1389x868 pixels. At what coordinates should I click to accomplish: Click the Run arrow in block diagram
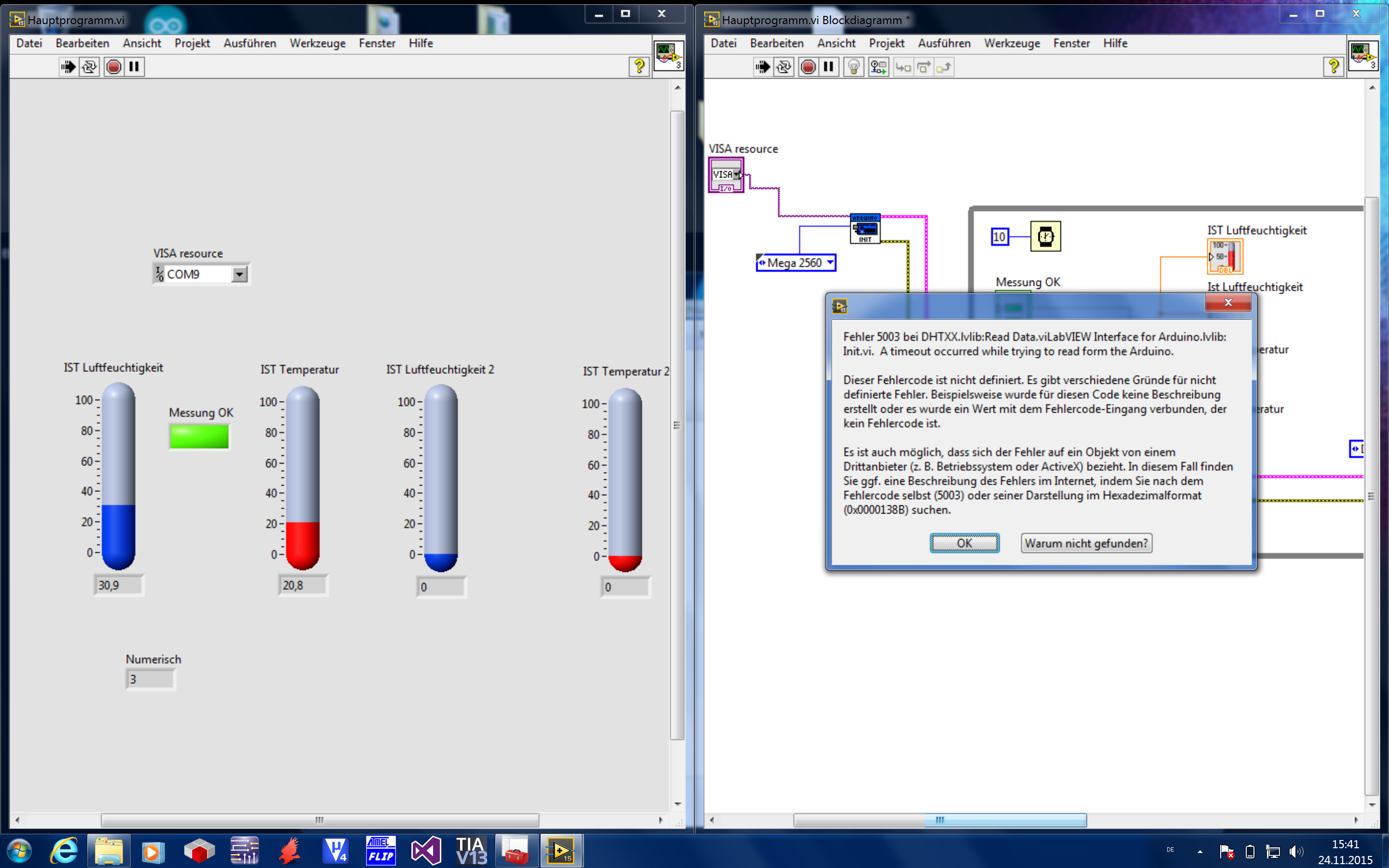point(762,67)
